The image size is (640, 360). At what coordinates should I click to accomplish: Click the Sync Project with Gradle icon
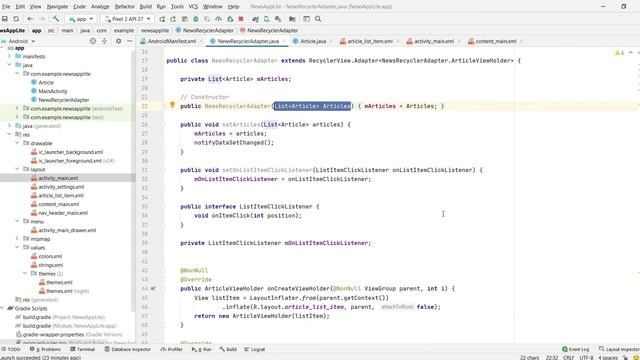click(x=255, y=19)
